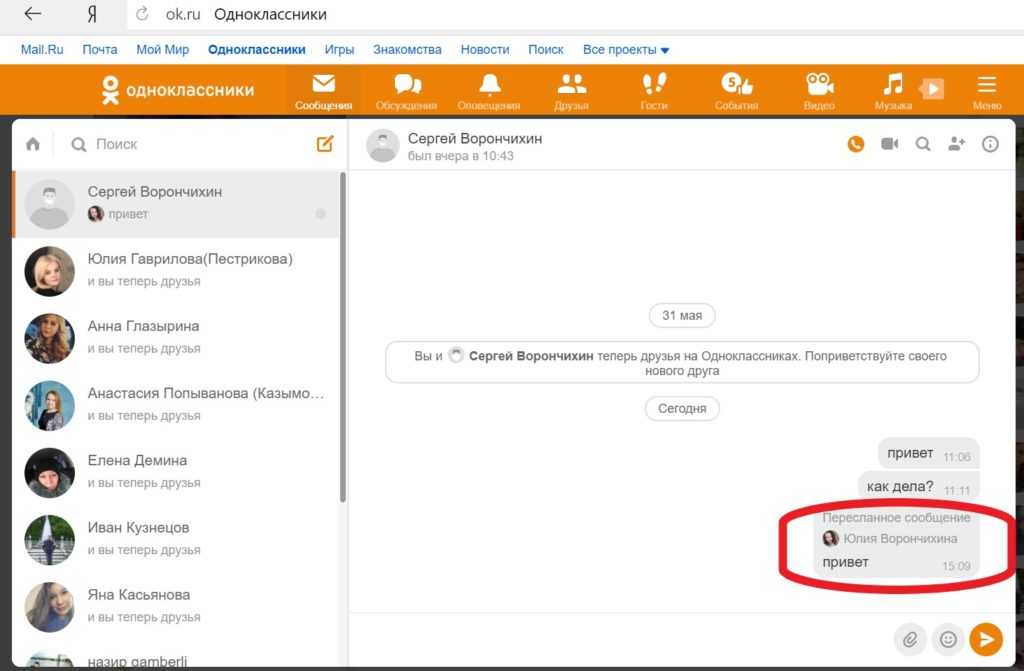Viewport: 1024px width, 671px height.
Task: Click forwarded message sender Юлия Ворончихина
Action: click(x=900, y=539)
